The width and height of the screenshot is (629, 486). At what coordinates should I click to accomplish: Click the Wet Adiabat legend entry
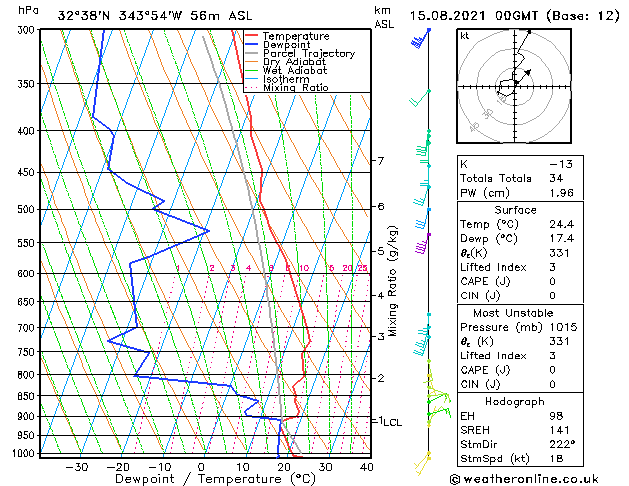pyautogui.click(x=286, y=70)
